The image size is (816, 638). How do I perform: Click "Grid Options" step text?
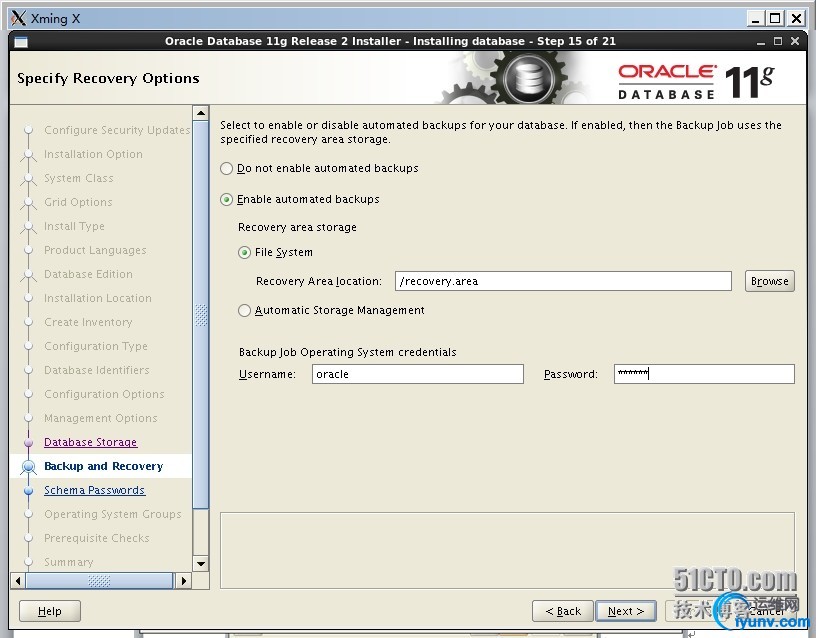78,202
